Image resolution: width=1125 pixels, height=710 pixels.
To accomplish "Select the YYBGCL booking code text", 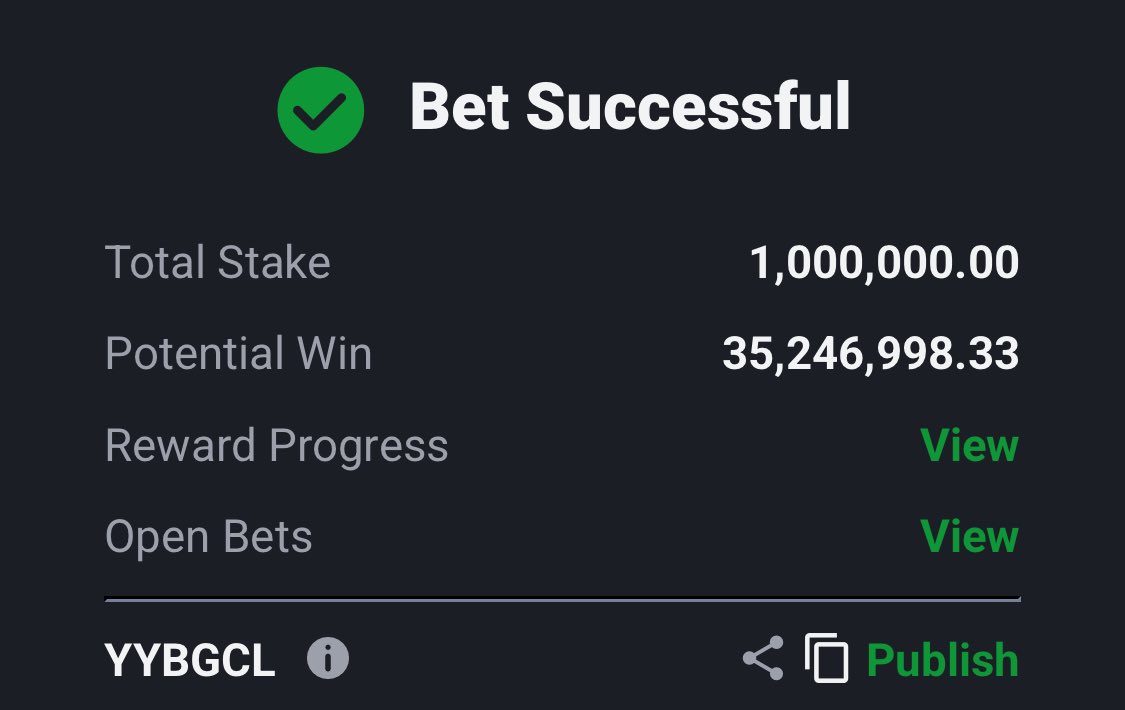I will point(190,660).
